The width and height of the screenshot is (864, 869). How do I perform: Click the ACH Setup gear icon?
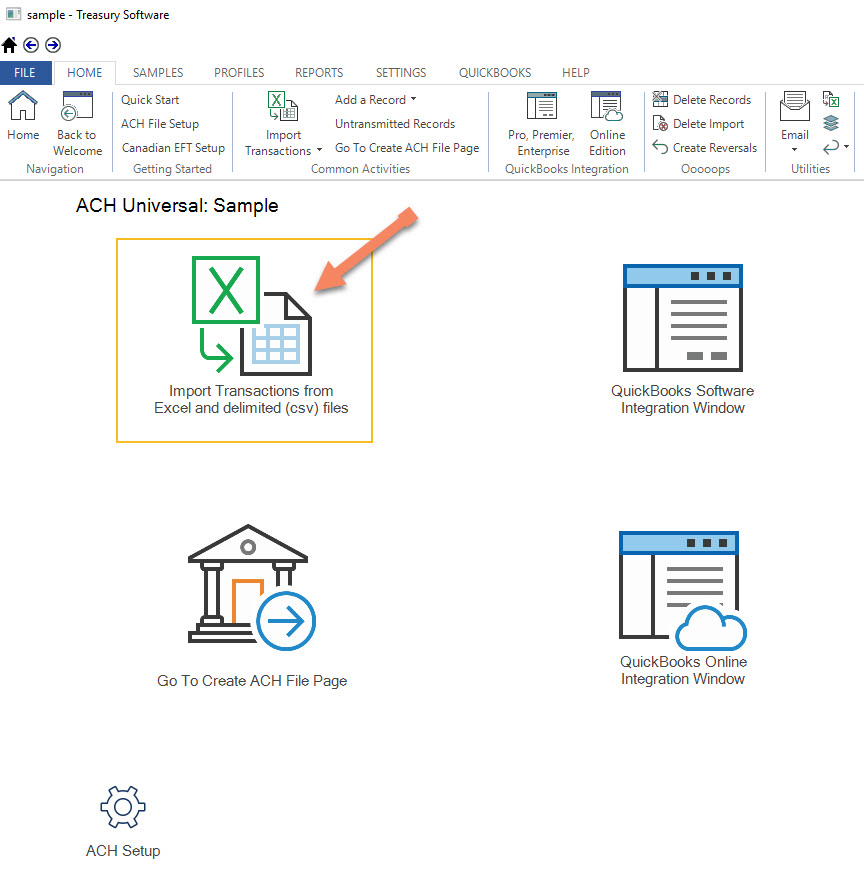(123, 807)
